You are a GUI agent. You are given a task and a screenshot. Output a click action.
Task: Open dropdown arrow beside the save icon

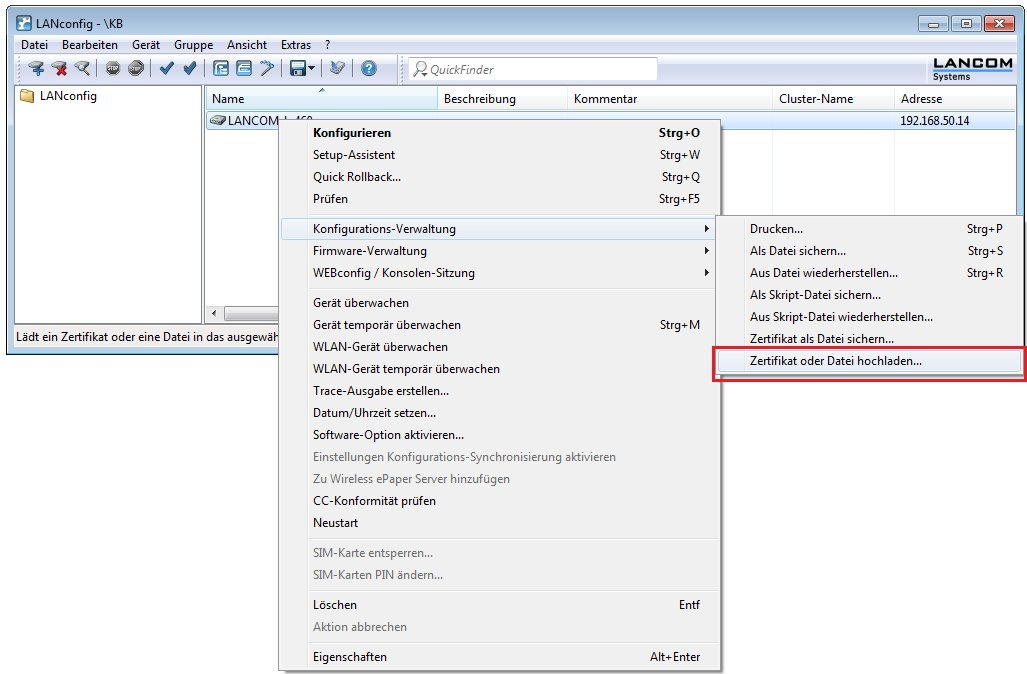(312, 69)
